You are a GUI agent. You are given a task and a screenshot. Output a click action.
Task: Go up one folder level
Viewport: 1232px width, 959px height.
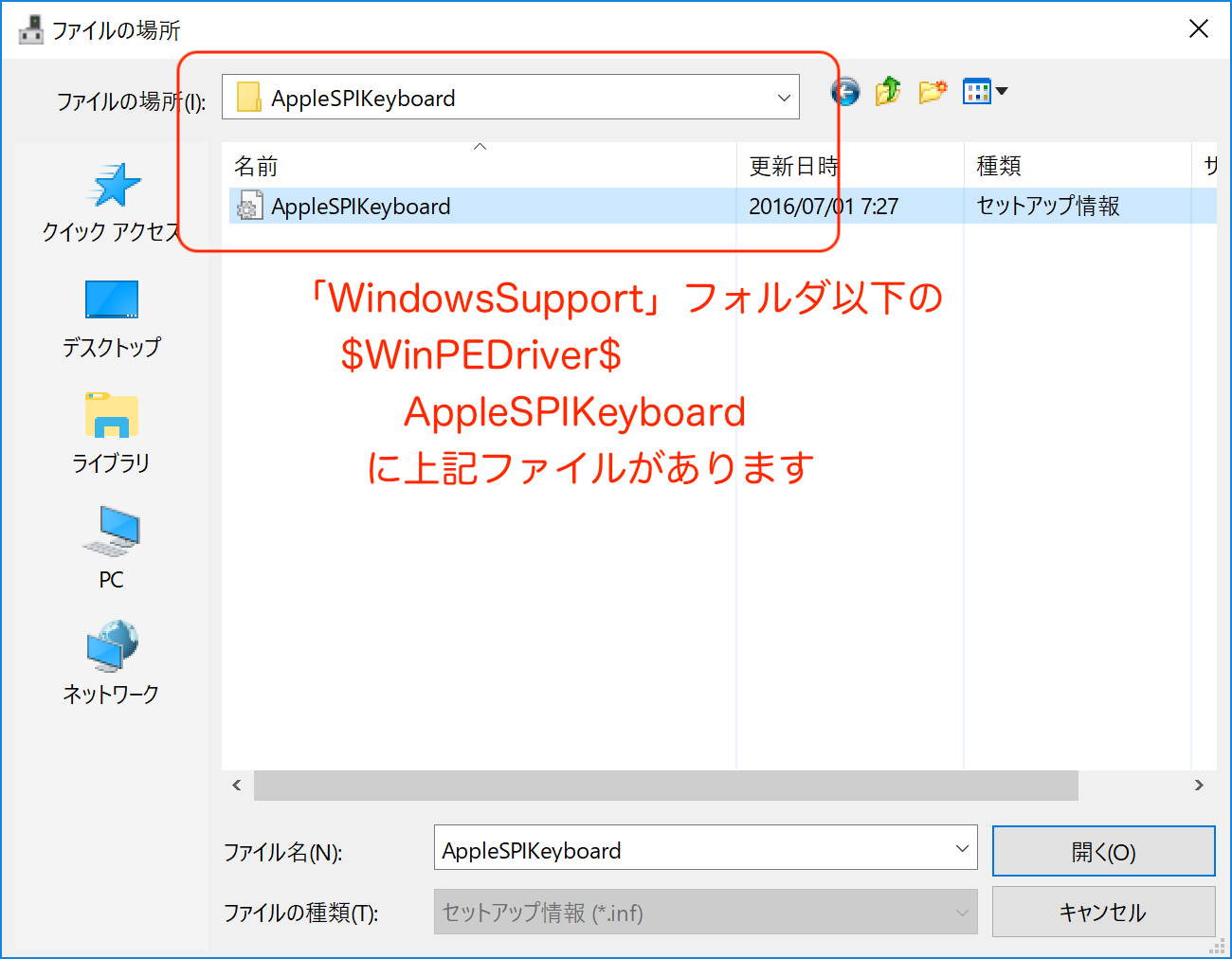[888, 92]
